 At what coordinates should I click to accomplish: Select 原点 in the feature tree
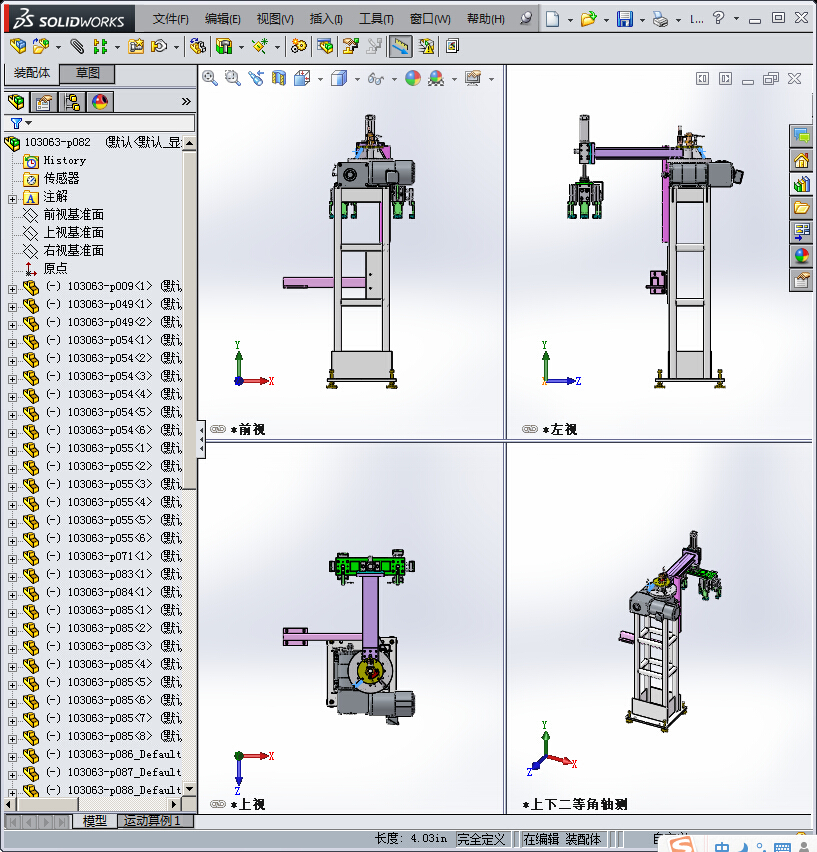pyautogui.click(x=55, y=268)
